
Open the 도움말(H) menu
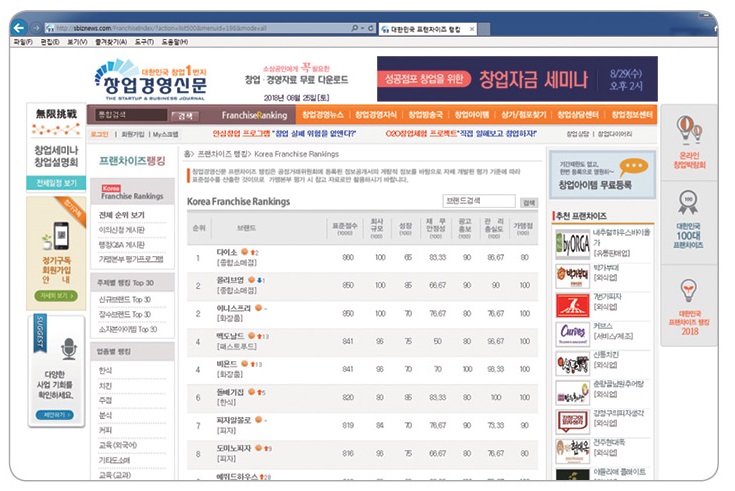click(175, 42)
